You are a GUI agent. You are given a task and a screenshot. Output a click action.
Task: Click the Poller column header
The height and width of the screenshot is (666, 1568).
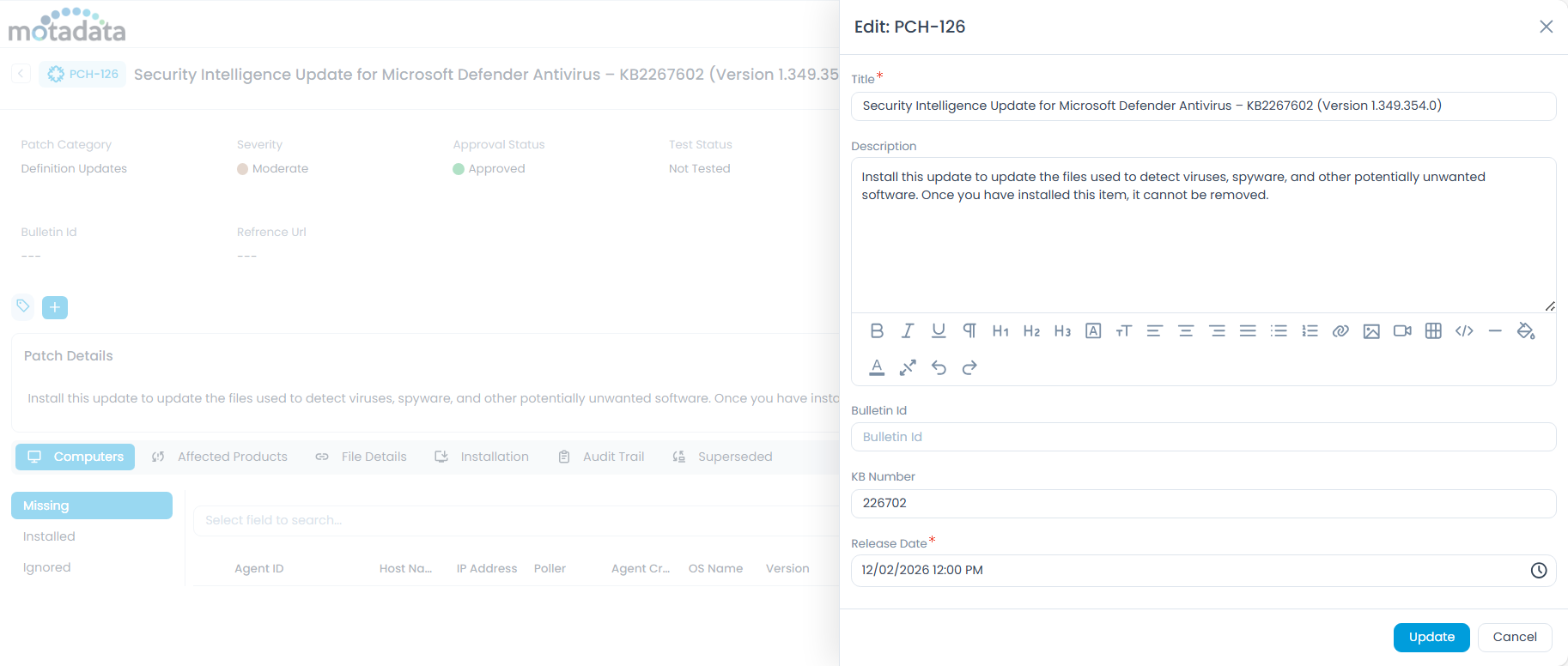click(550, 568)
